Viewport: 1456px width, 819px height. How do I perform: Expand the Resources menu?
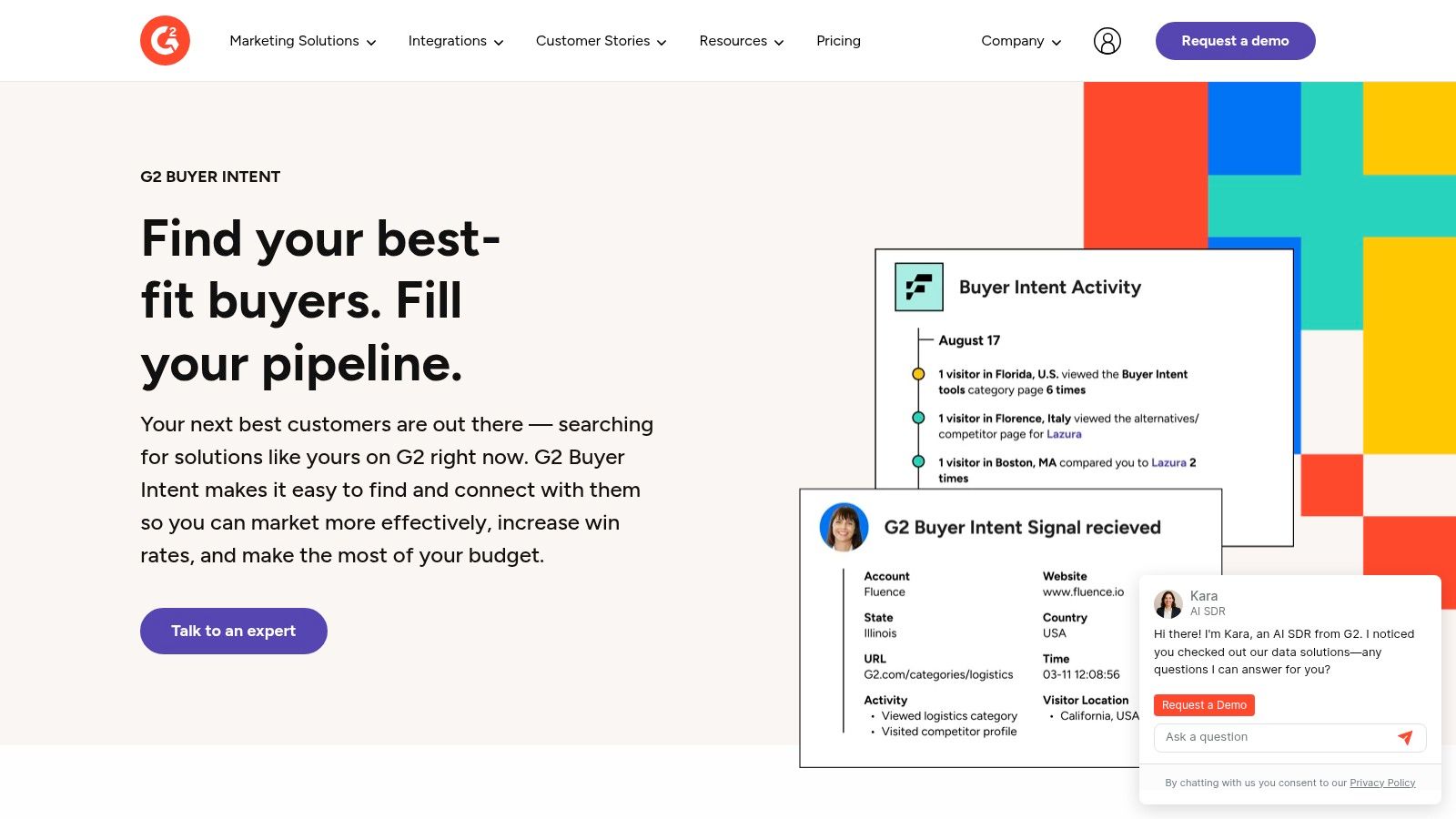click(741, 41)
